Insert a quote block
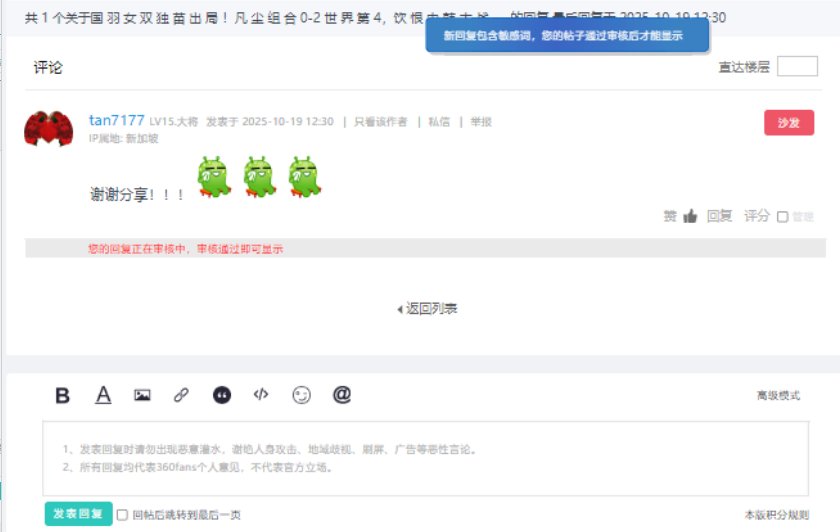 click(222, 395)
